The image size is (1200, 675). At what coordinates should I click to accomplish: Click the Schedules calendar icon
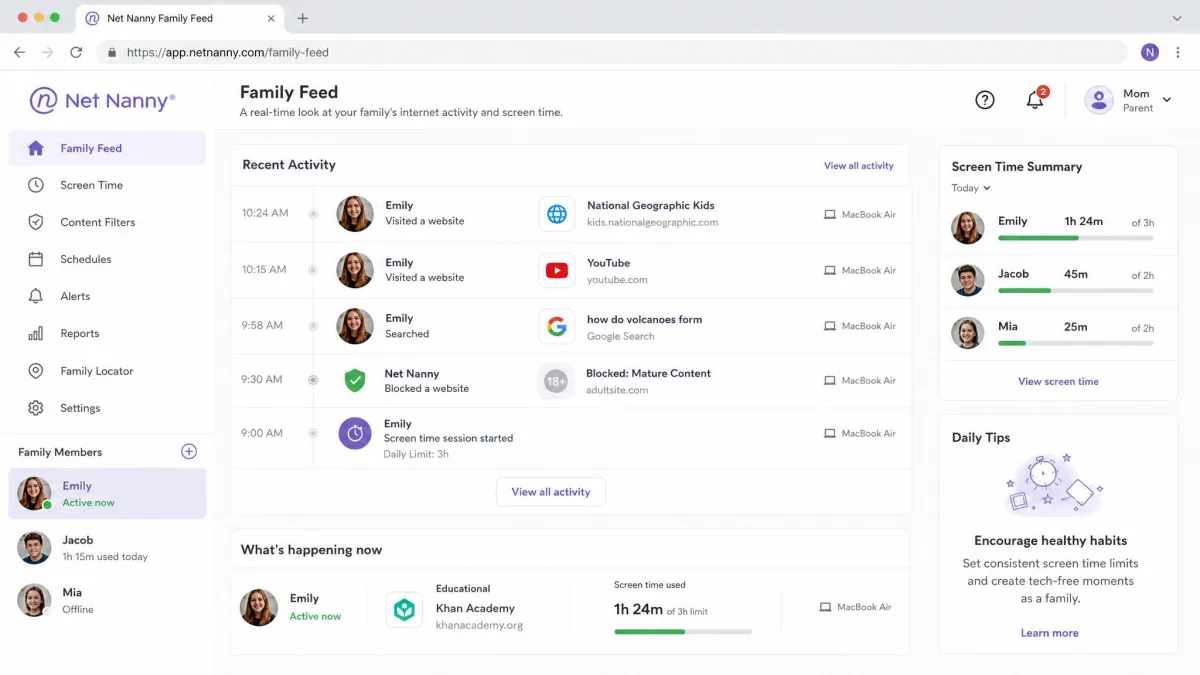(36, 259)
